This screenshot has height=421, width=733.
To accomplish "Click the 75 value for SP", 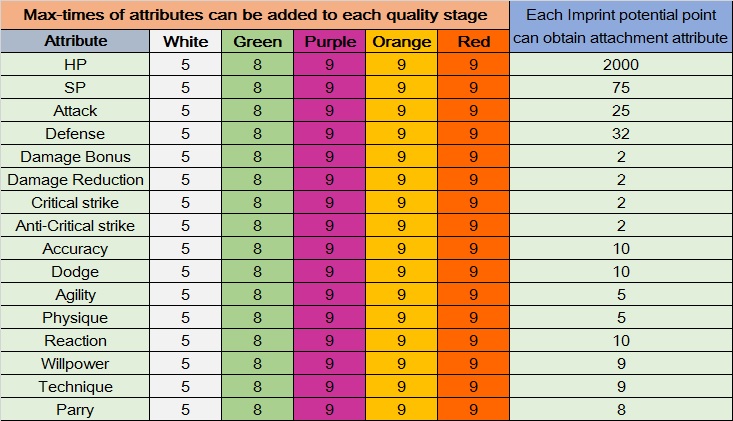I will coord(620,88).
